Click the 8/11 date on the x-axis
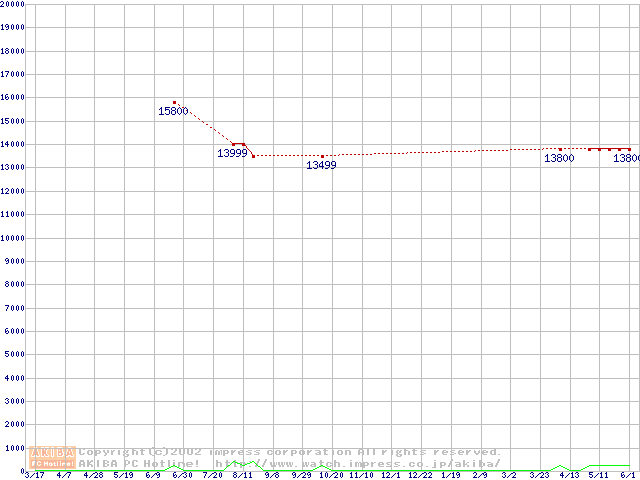Viewport: 640px width, 480px height. click(x=242, y=475)
